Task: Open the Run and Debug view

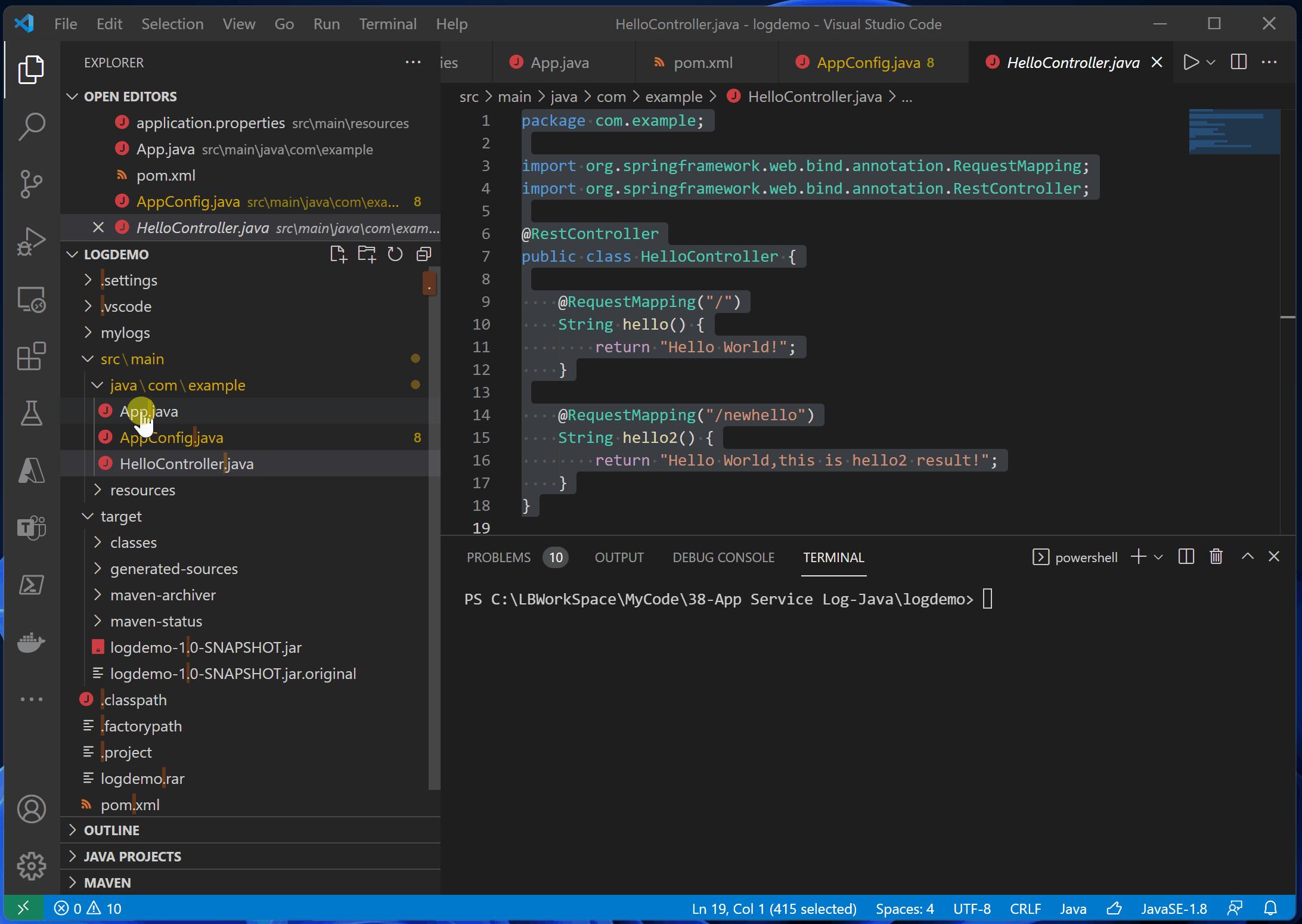Action: pos(31,241)
